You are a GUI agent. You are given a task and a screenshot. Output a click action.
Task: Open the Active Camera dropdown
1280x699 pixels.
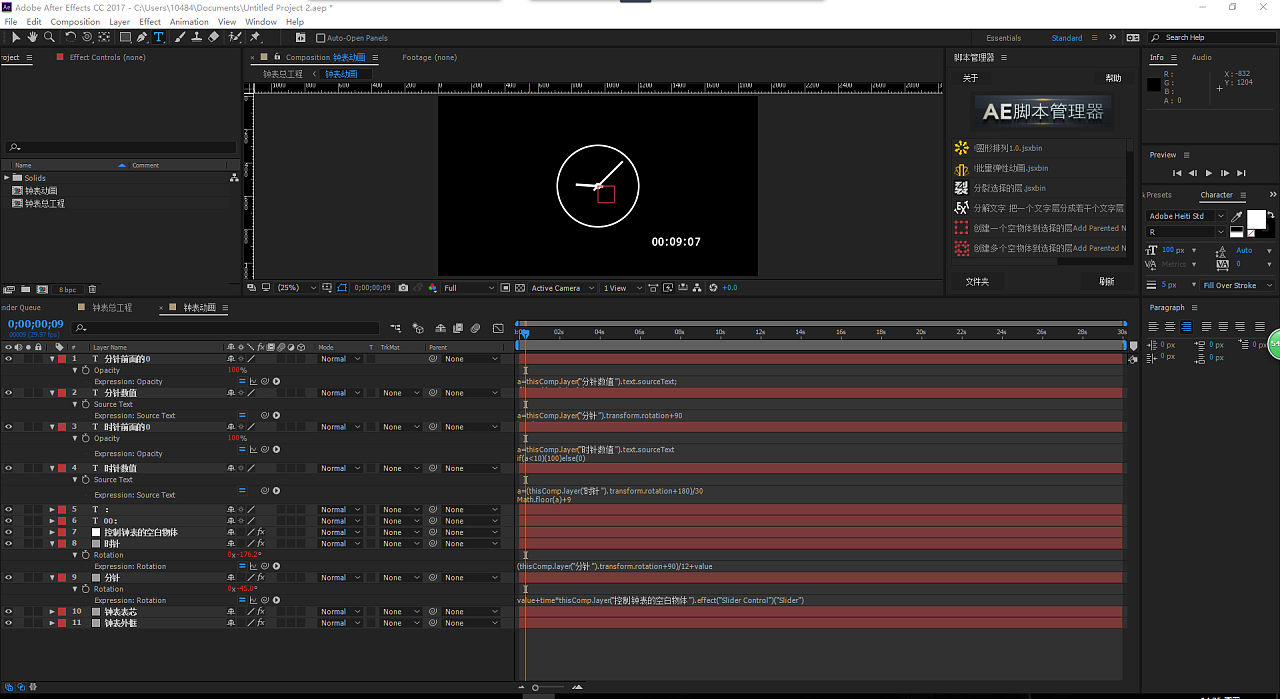563,288
